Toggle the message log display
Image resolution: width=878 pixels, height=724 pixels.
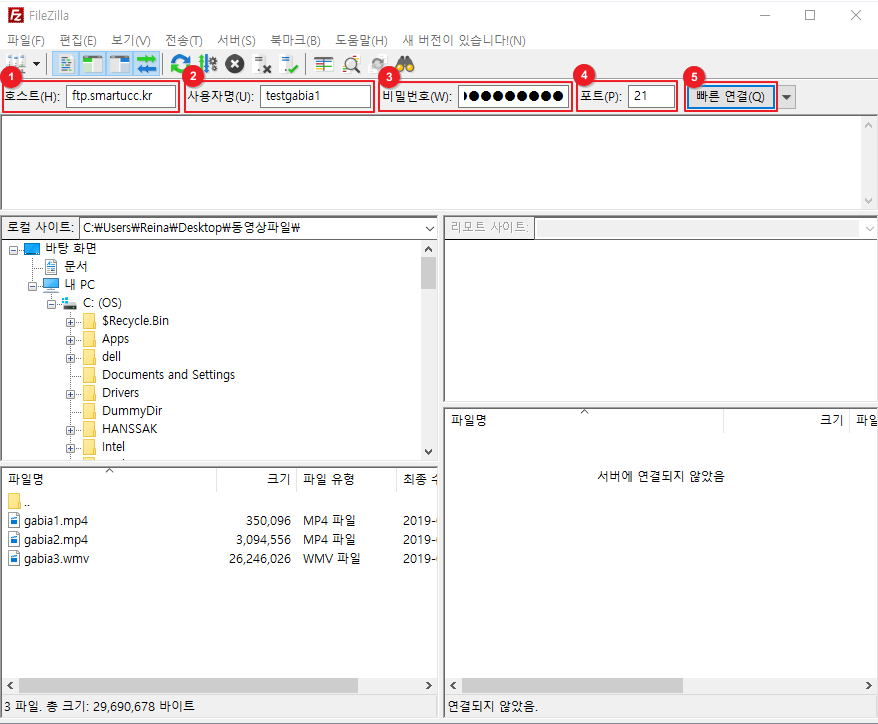66,64
